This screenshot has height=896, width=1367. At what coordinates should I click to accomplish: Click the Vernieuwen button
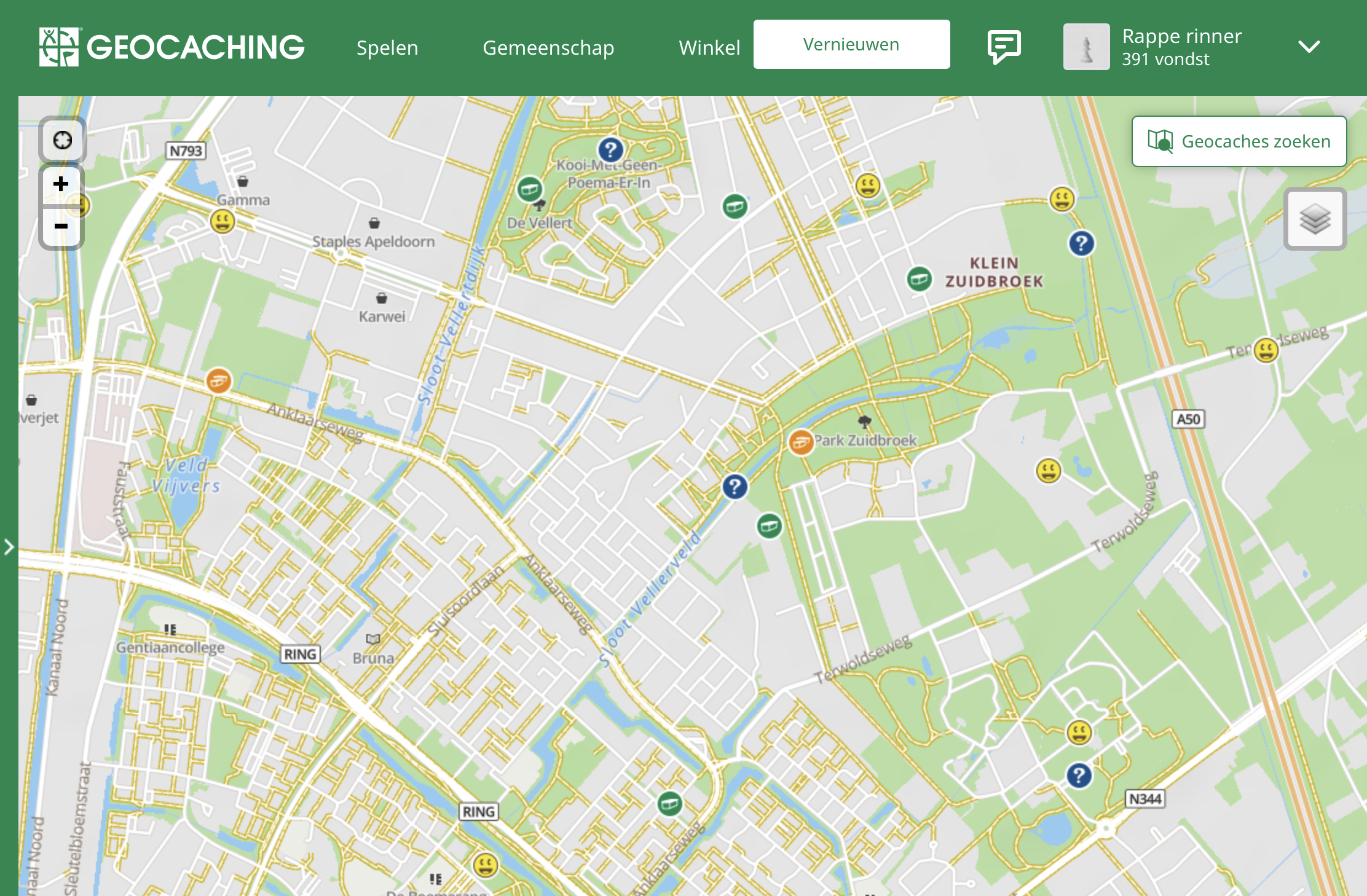(851, 44)
